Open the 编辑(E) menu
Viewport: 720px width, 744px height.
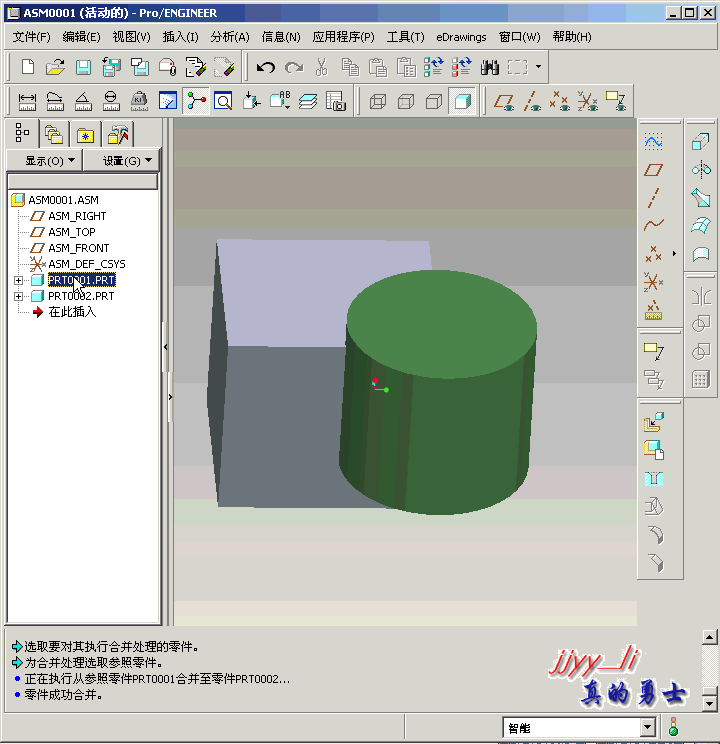82,37
